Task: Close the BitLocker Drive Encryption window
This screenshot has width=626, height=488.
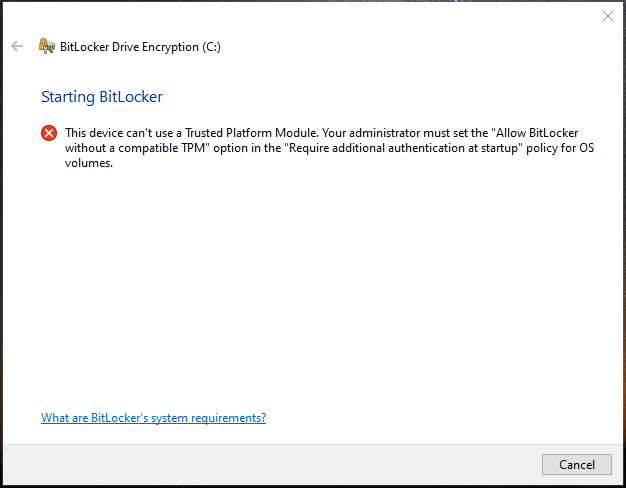Action: pos(608,16)
